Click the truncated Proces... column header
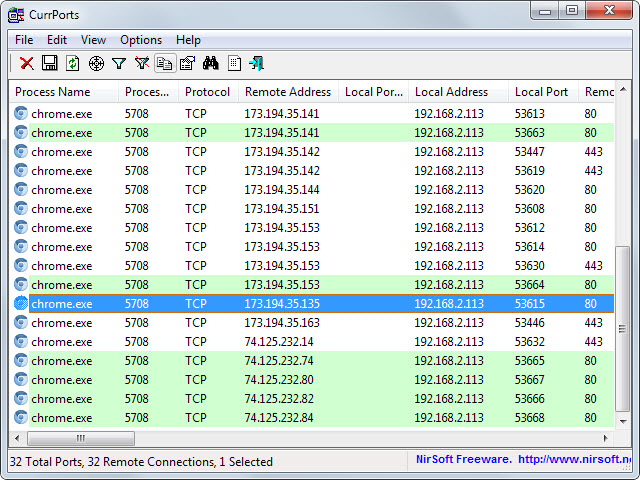640x480 pixels. (149, 92)
